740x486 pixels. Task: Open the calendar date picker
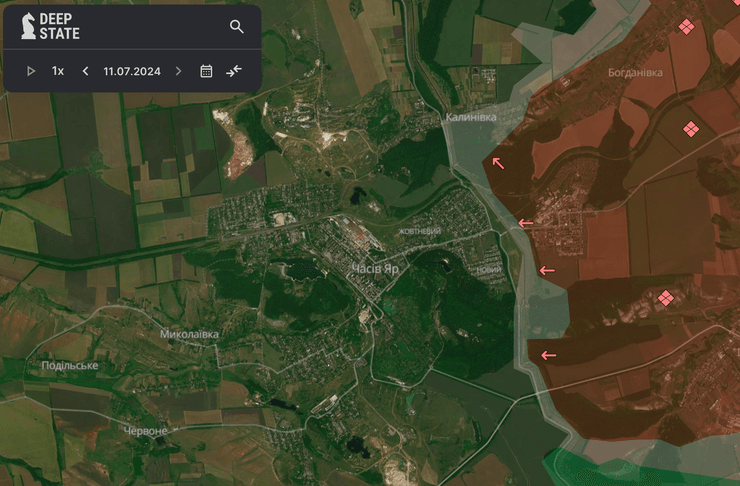pyautogui.click(x=206, y=71)
